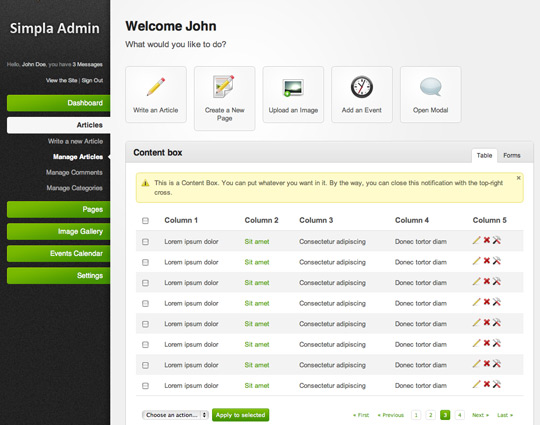Click the pencil edit icon in the second table row

click(476, 261)
